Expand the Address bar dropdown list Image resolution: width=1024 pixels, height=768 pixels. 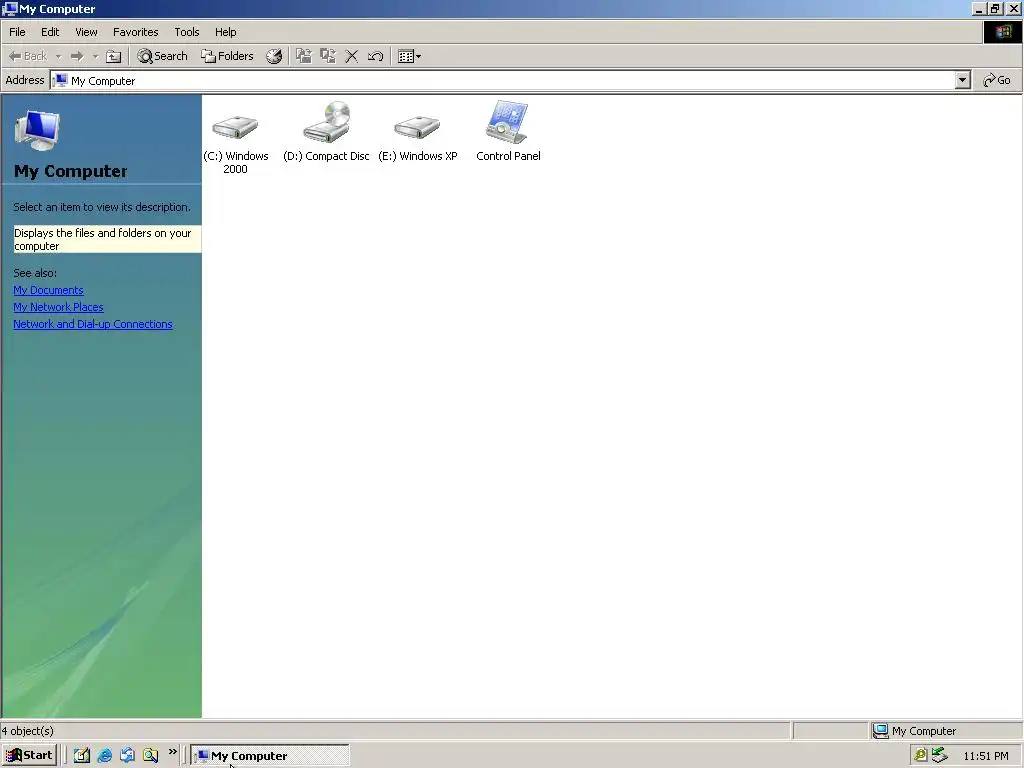pyautogui.click(x=962, y=80)
